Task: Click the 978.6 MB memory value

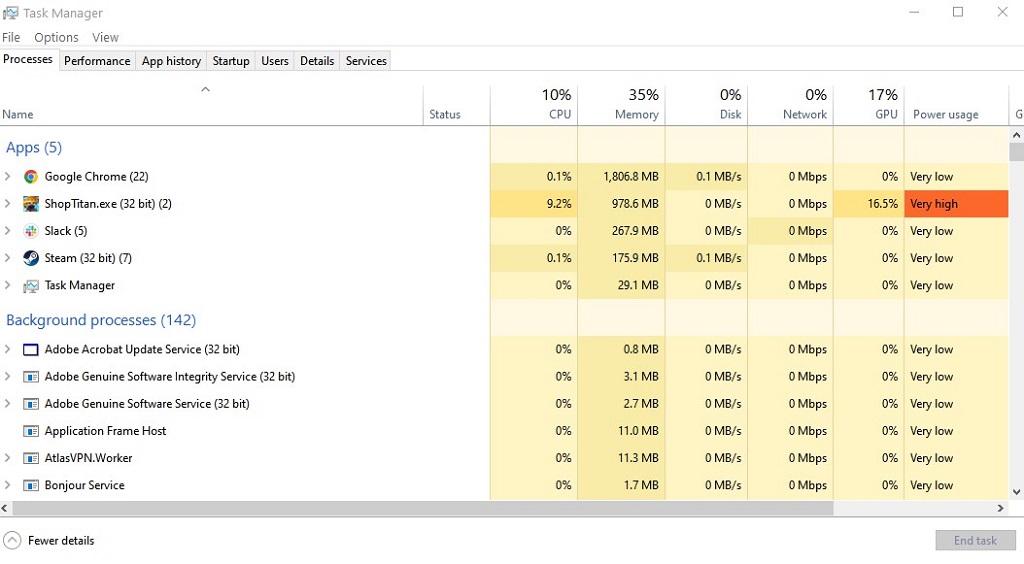Action: pos(635,204)
